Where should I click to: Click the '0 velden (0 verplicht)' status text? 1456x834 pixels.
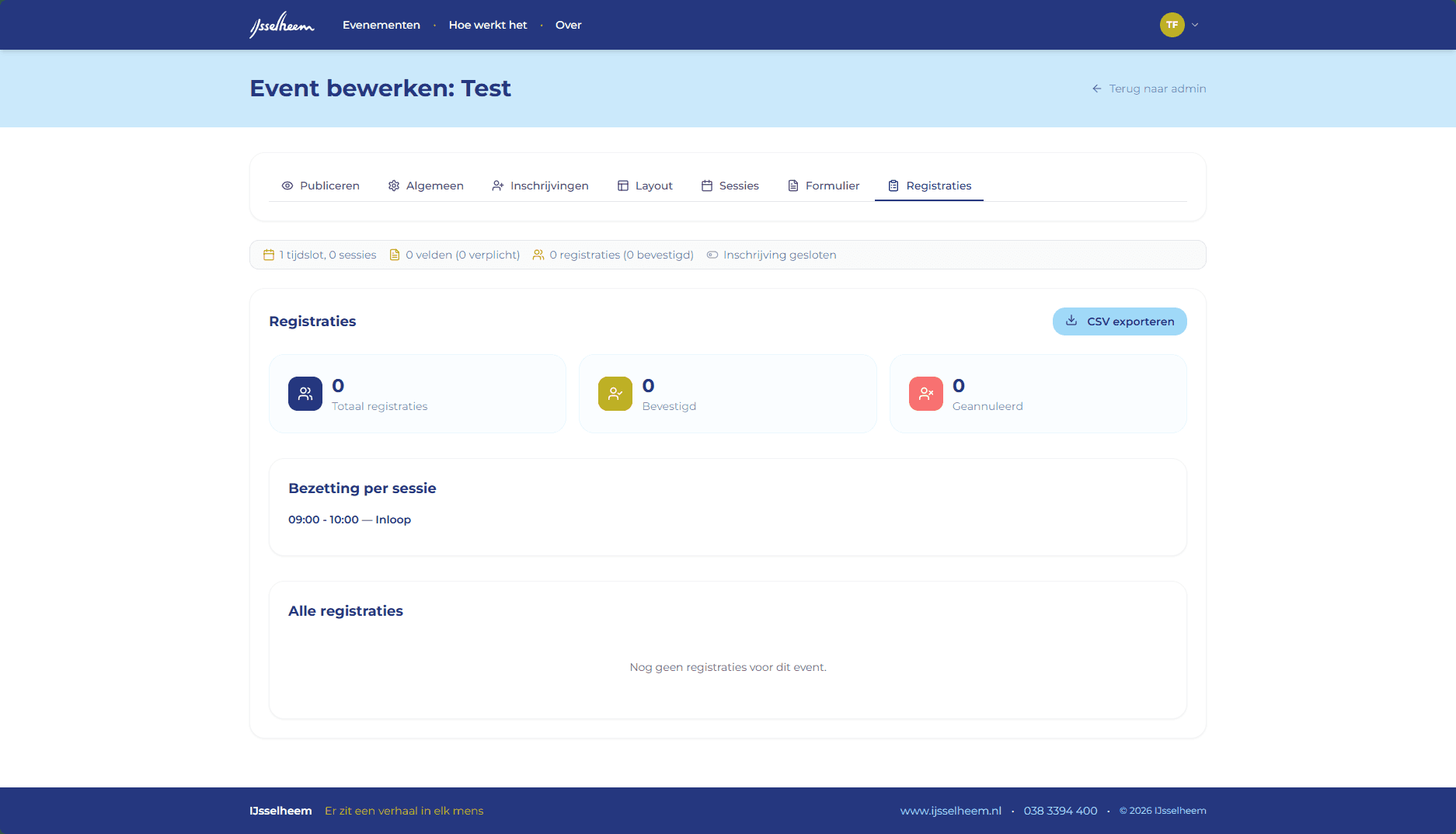click(x=462, y=255)
